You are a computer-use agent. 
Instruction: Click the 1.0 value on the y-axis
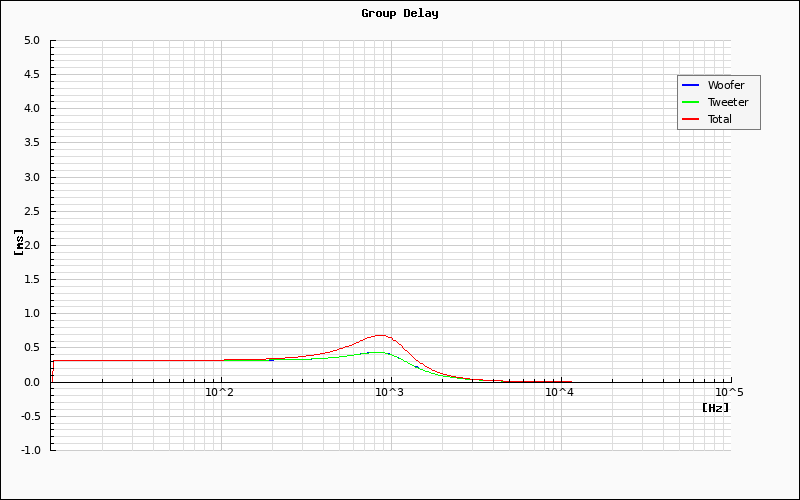32,314
